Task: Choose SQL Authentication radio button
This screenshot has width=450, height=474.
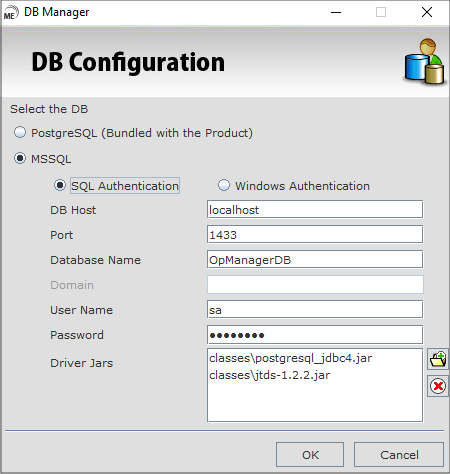Action: tap(60, 185)
